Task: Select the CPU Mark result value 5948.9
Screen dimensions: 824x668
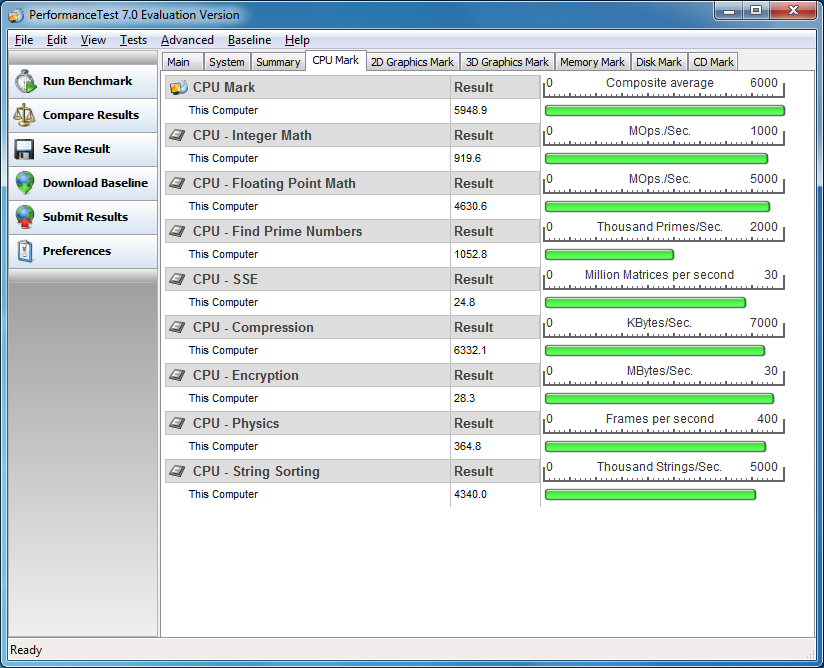Action: coord(470,110)
